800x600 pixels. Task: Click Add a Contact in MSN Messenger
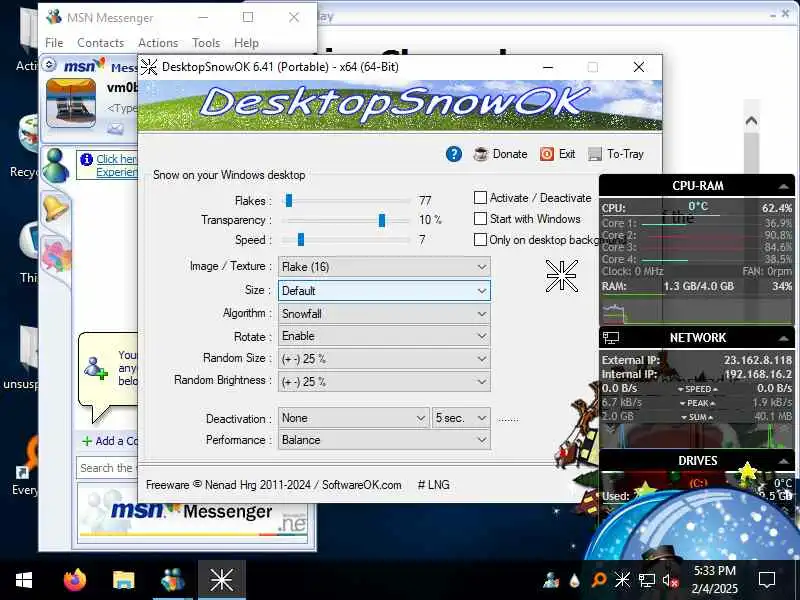pos(111,441)
